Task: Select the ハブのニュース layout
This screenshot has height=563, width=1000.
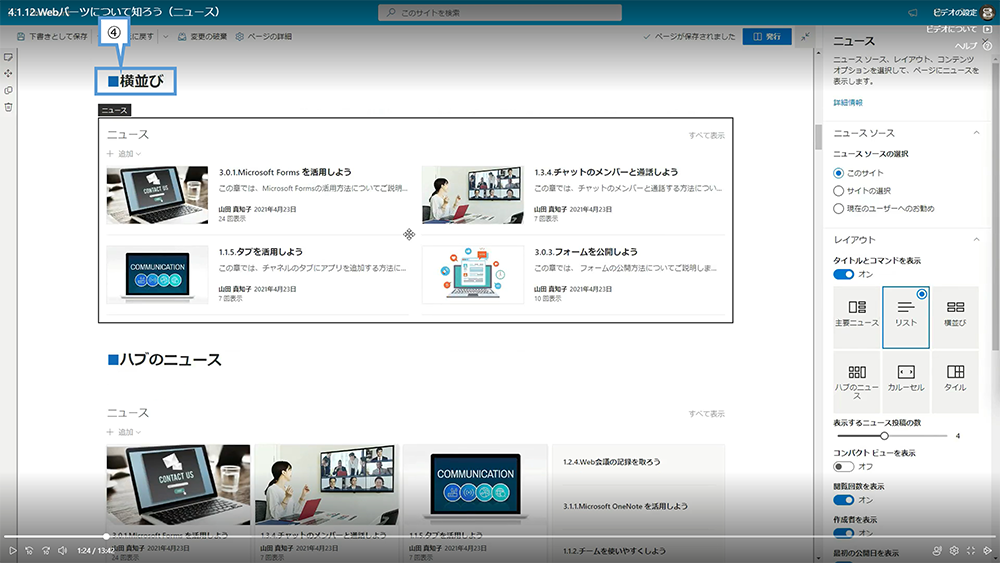Action: tap(857, 381)
